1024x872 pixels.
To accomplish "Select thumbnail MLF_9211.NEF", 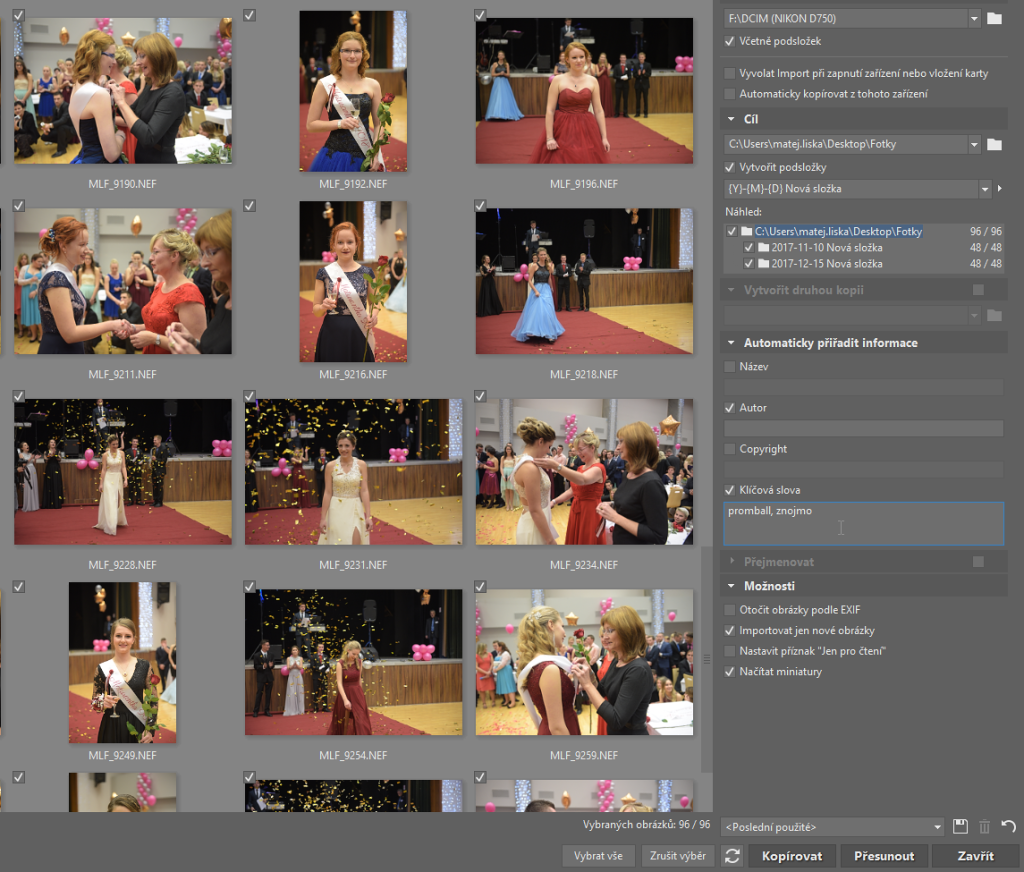I will pos(123,282).
